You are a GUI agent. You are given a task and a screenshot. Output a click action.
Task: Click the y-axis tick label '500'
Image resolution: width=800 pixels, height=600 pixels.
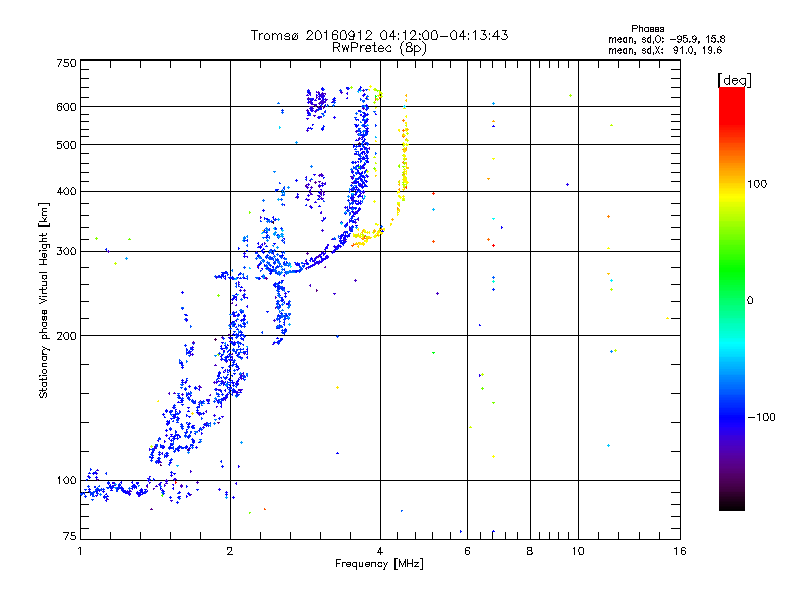click(x=66, y=145)
